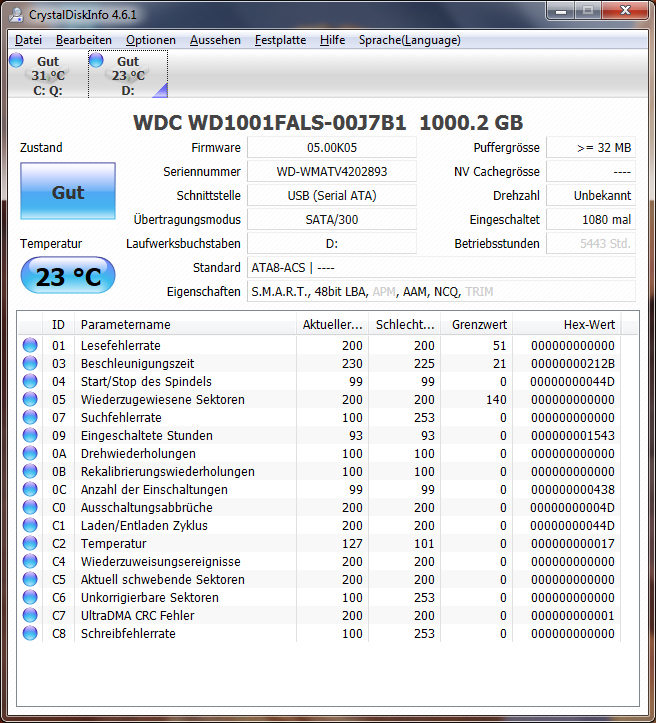Select the D: disk tab
The height and width of the screenshot is (723, 656).
[x=128, y=75]
